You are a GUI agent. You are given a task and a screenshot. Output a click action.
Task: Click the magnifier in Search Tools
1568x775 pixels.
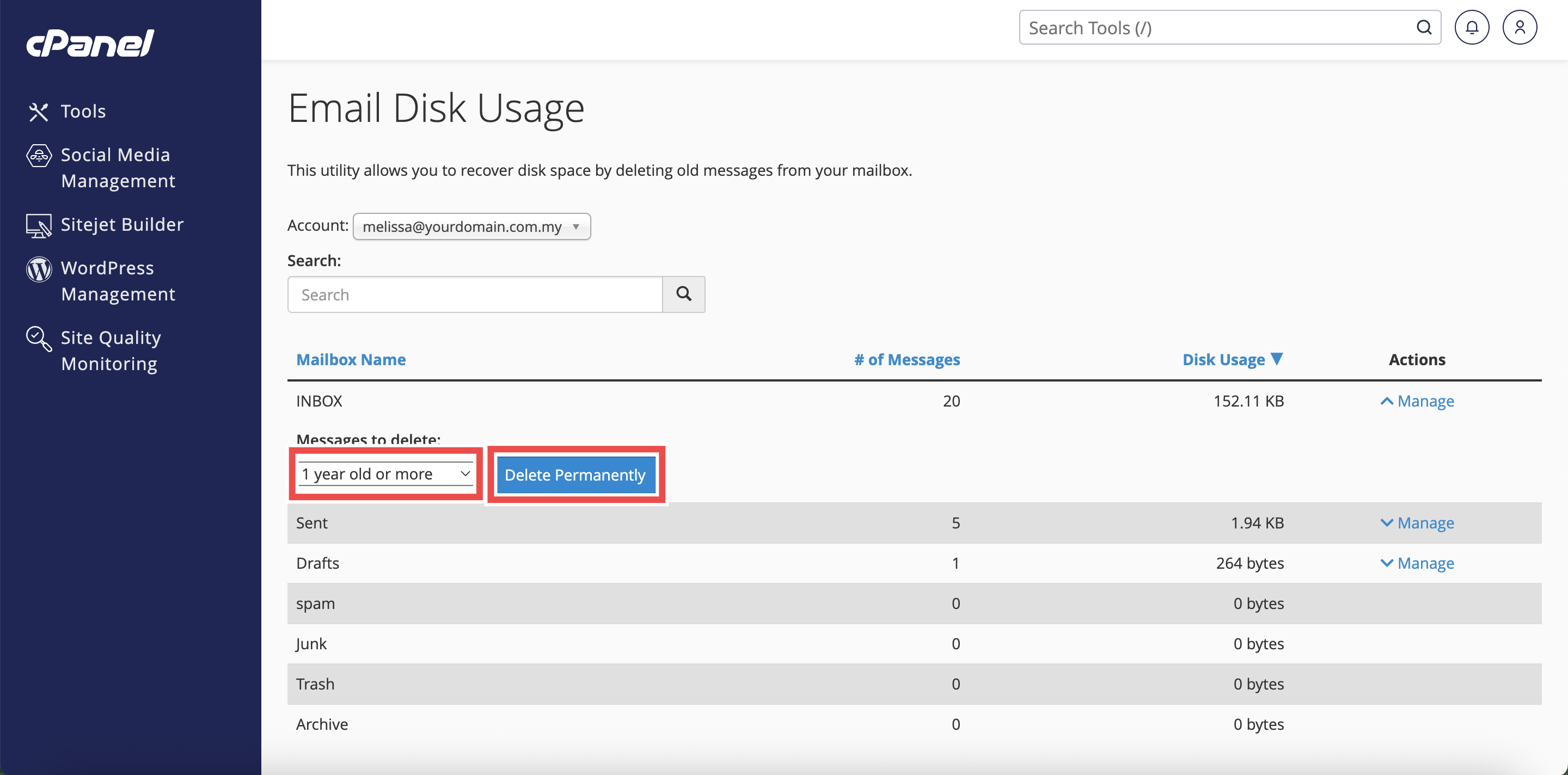point(1424,27)
